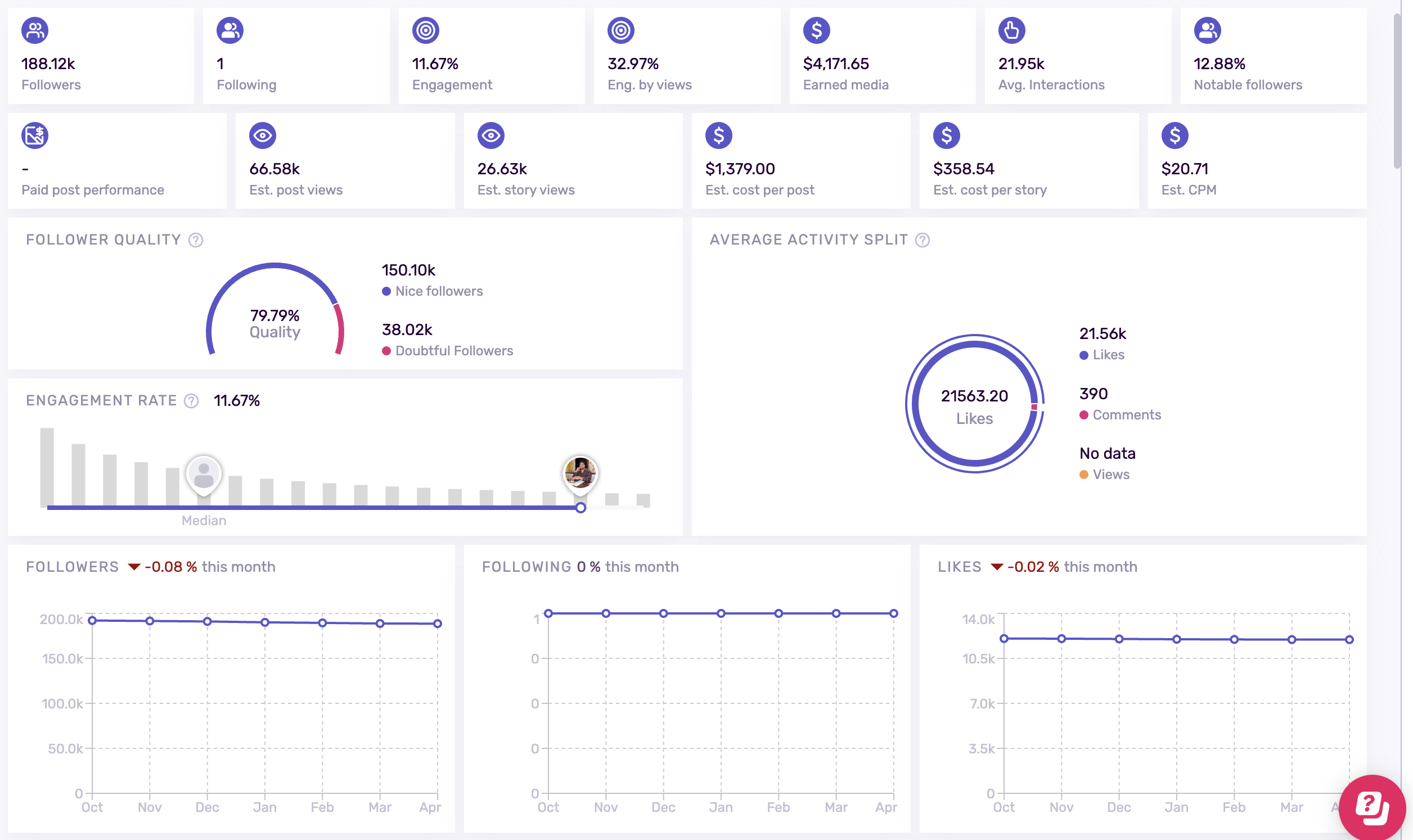
Task: Click the eye icon for Est. post views
Action: (264, 136)
